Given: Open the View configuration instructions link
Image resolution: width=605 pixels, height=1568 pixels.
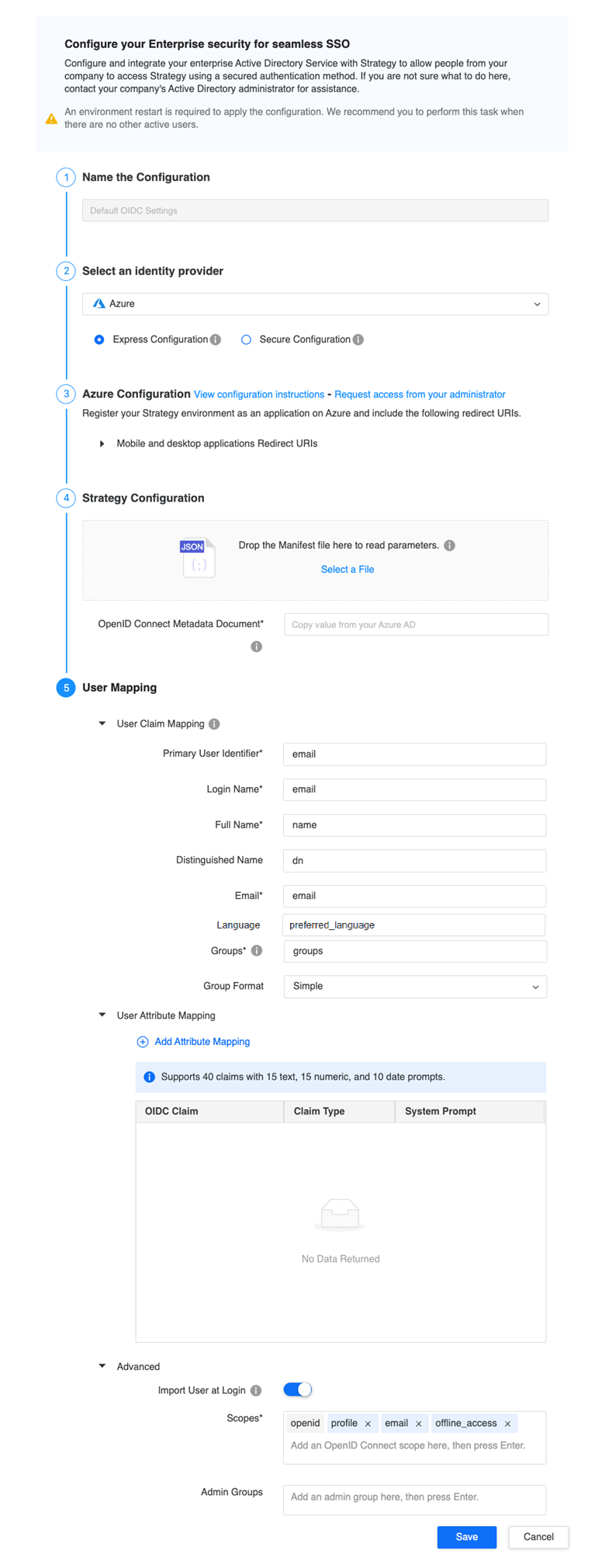Looking at the screenshot, I should [x=259, y=394].
